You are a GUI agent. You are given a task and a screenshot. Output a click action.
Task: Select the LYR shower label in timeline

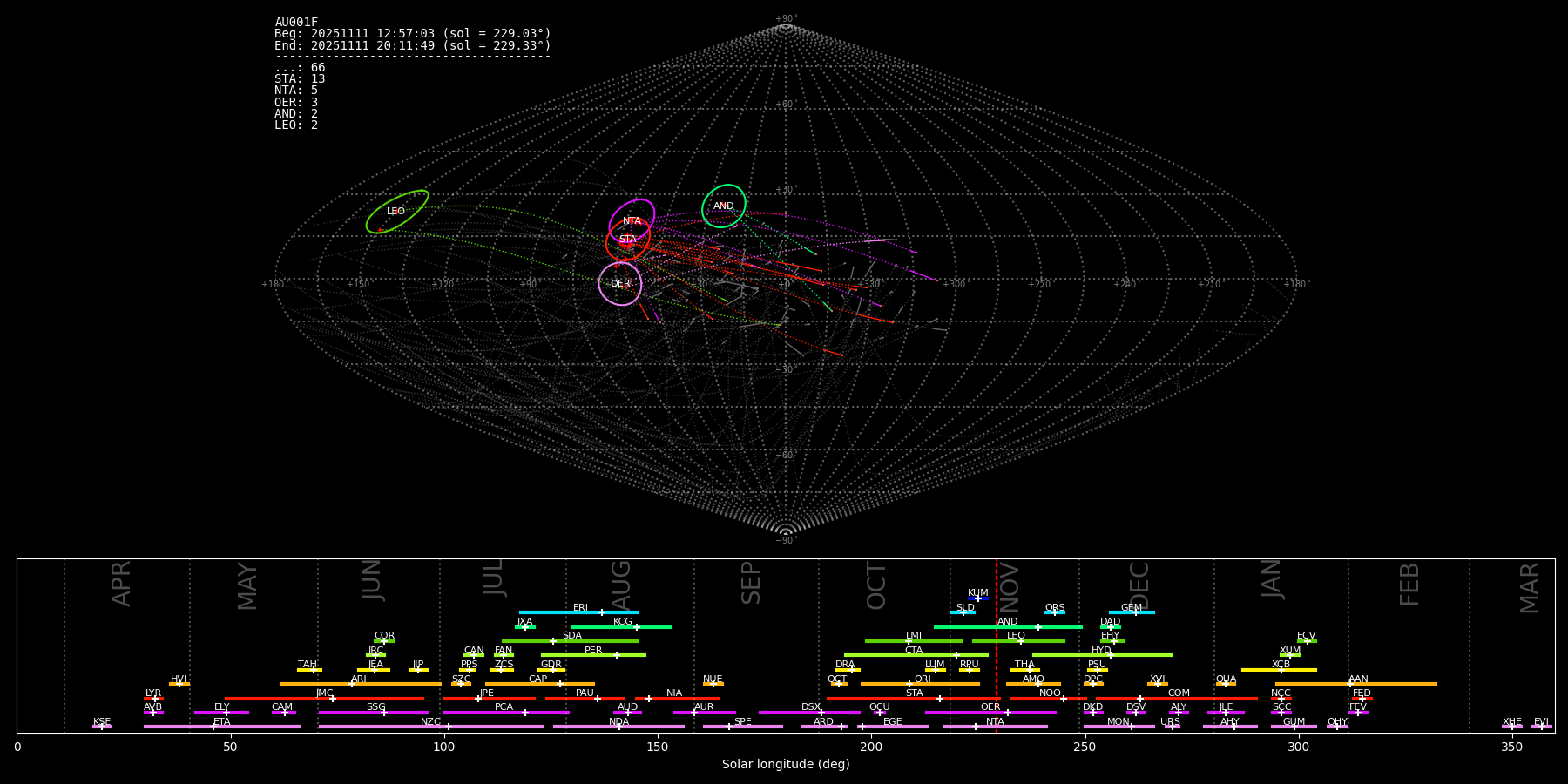point(153,693)
